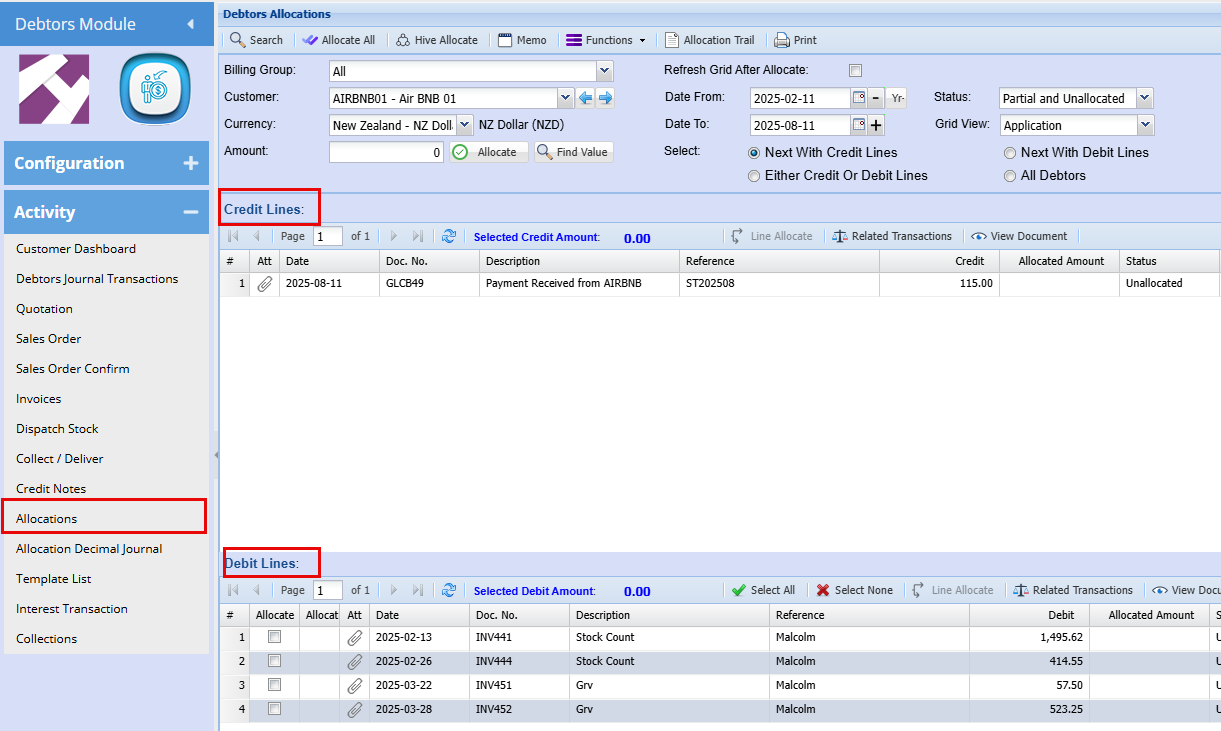Enable Refresh Grid After Allocate checkbox
Screen dimensions: 1221x731
(x=855, y=71)
